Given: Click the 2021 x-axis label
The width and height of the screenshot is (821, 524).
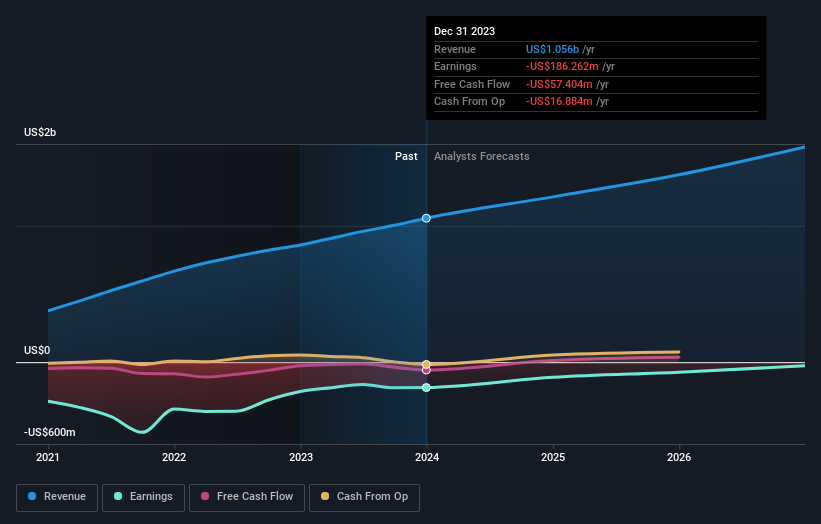Looking at the screenshot, I should click(x=48, y=458).
